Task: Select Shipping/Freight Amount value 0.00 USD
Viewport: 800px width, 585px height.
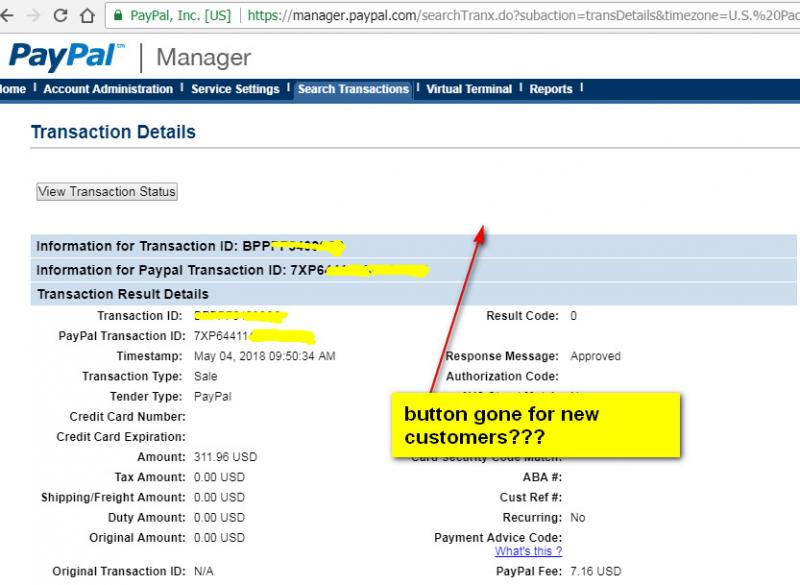Action: pos(219,497)
